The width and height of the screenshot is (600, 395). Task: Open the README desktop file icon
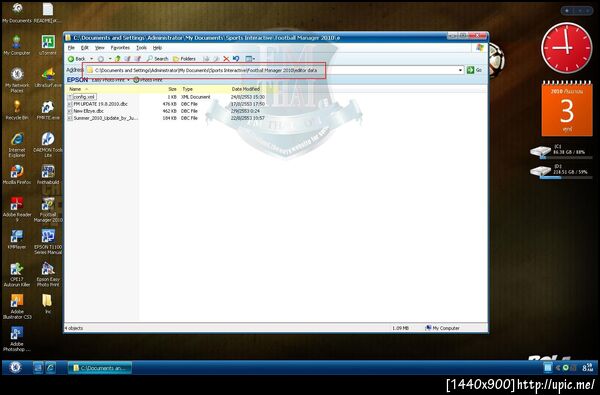pyautogui.click(x=48, y=12)
